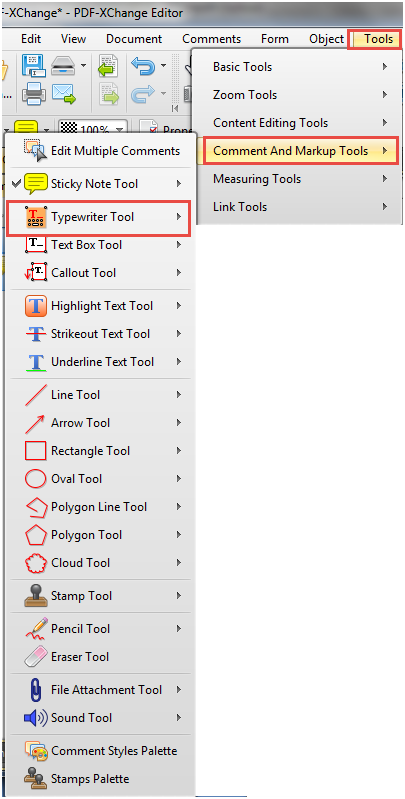Expand the Measuring Tools submenu arrow
The image size is (405, 799).
coord(385,179)
